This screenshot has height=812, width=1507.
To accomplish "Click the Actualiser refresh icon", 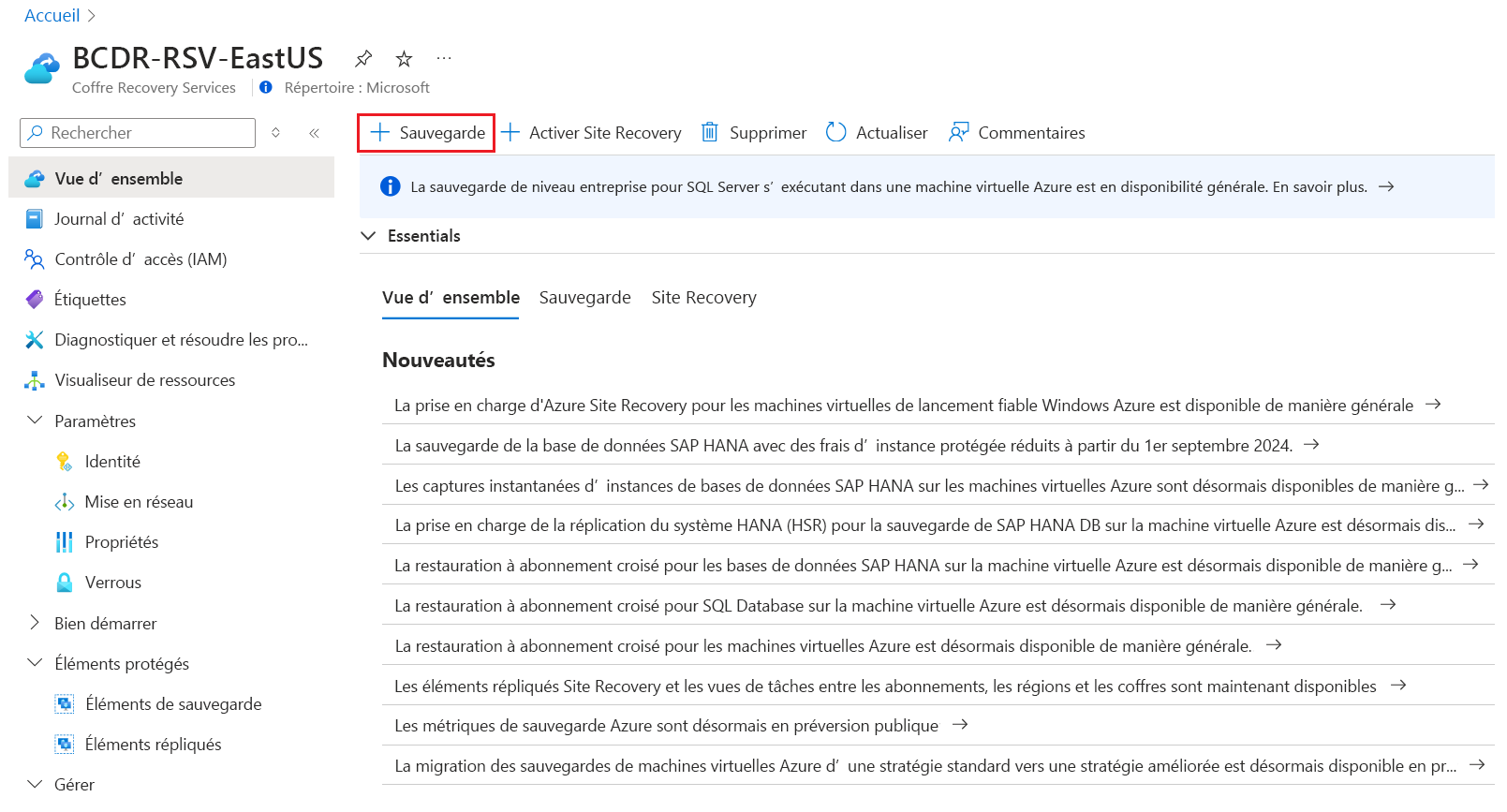I will pyautogui.click(x=836, y=132).
